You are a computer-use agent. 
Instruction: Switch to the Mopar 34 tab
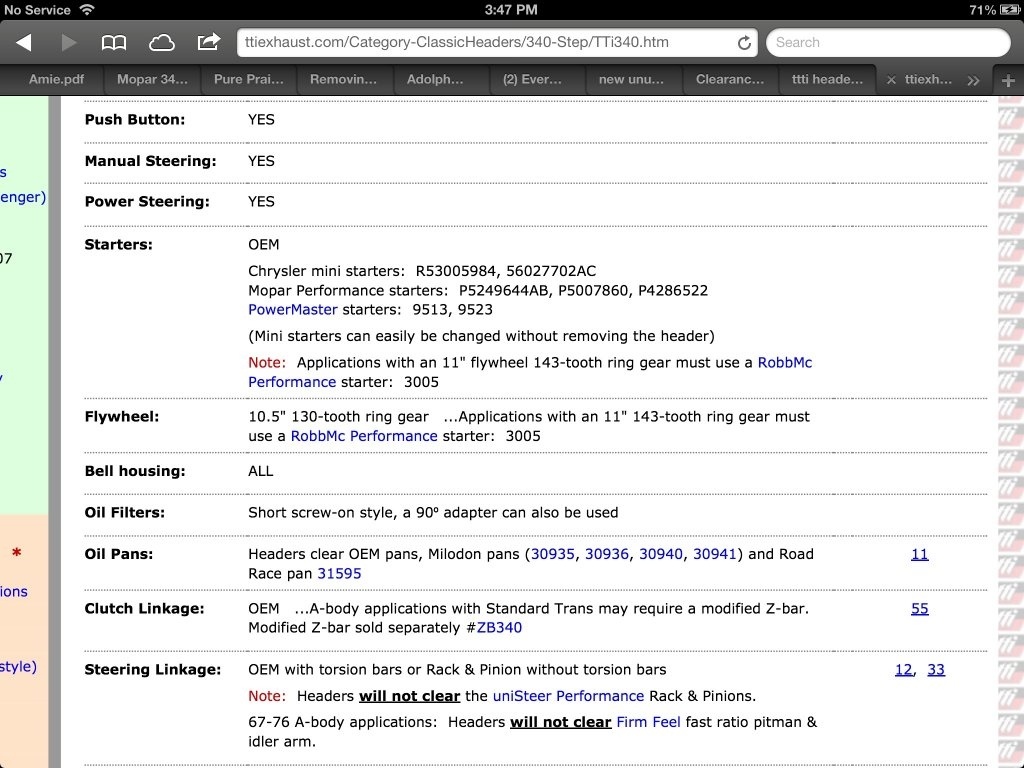coord(152,80)
